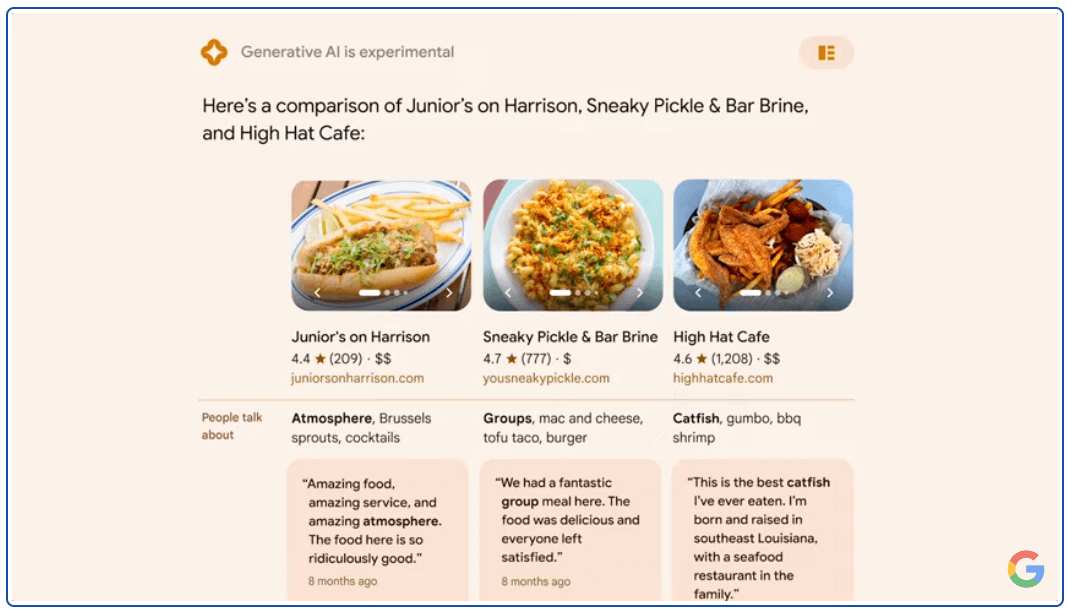Viewport: 1067px width, 612px height.
Task: Open the High Hat Cafe catfish photo
Action: 763,240
